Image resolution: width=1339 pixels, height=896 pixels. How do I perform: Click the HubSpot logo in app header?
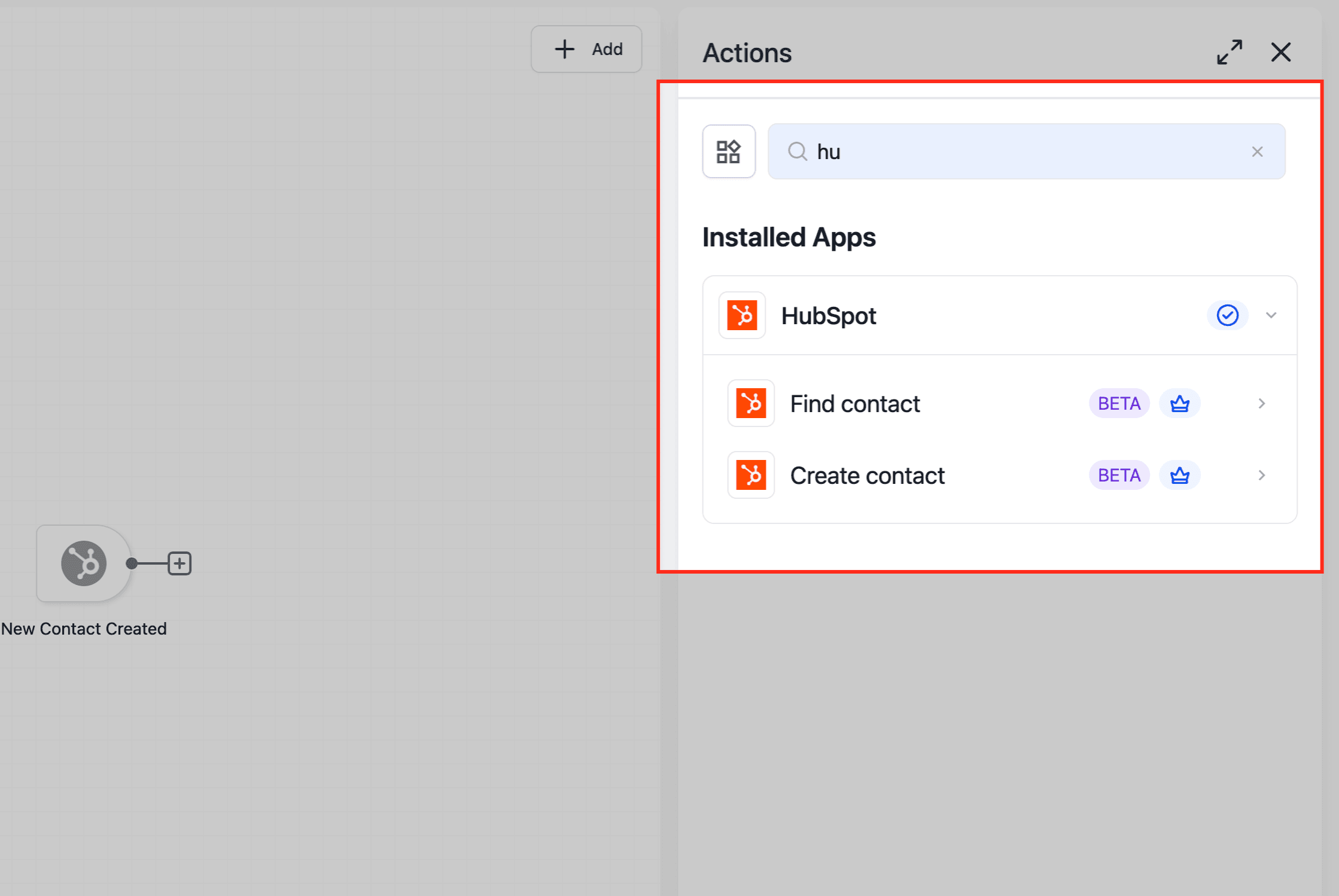click(742, 315)
